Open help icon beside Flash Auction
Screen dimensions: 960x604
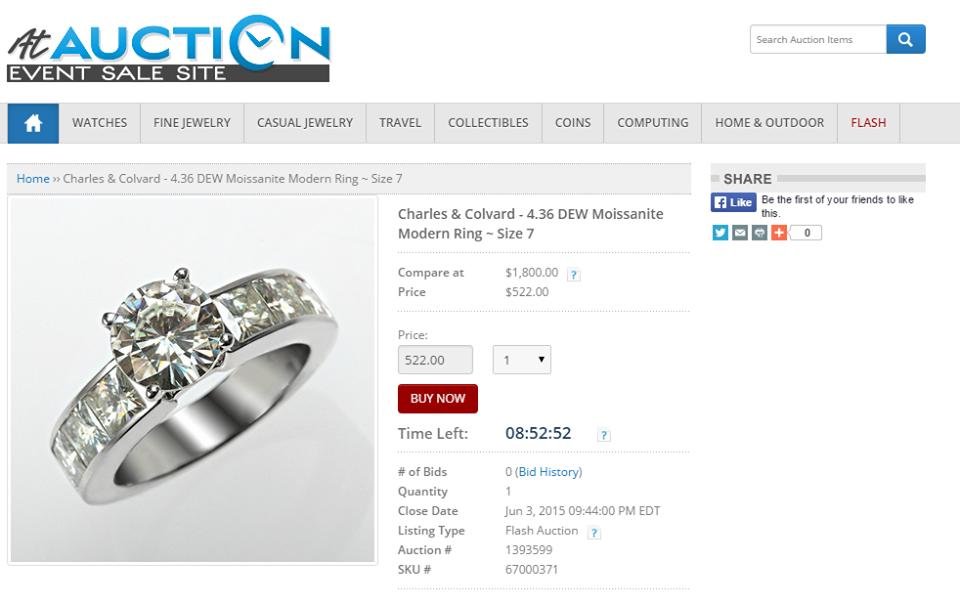click(594, 533)
